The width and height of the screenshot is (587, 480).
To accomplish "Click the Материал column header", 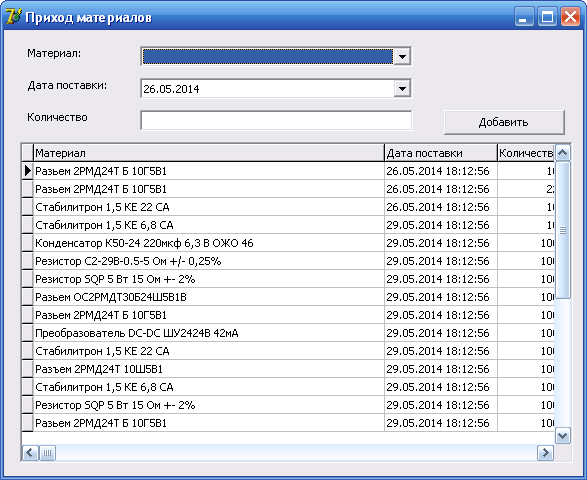I will coord(209,153).
